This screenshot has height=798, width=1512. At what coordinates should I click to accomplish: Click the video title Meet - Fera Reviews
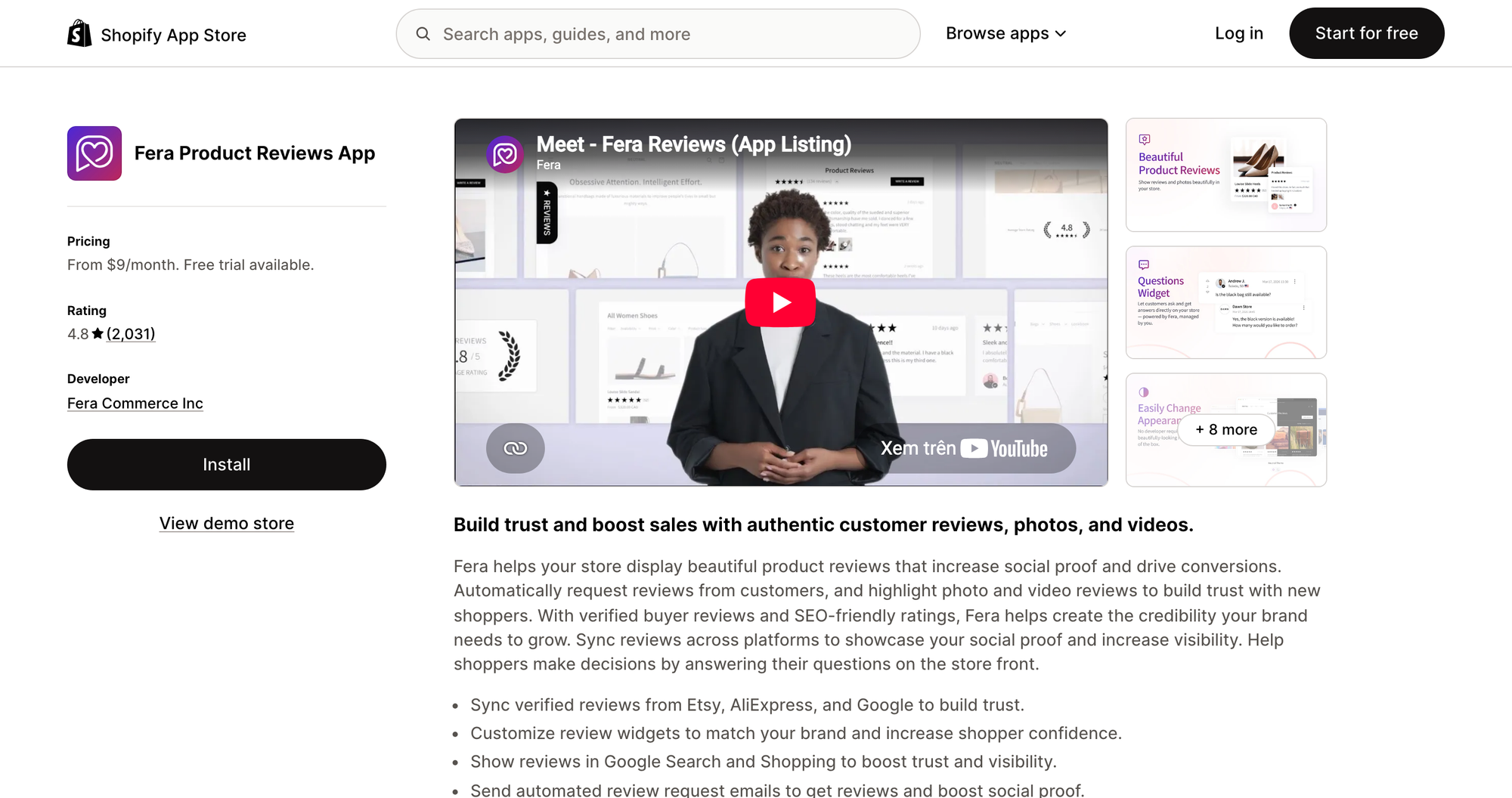[x=694, y=144]
